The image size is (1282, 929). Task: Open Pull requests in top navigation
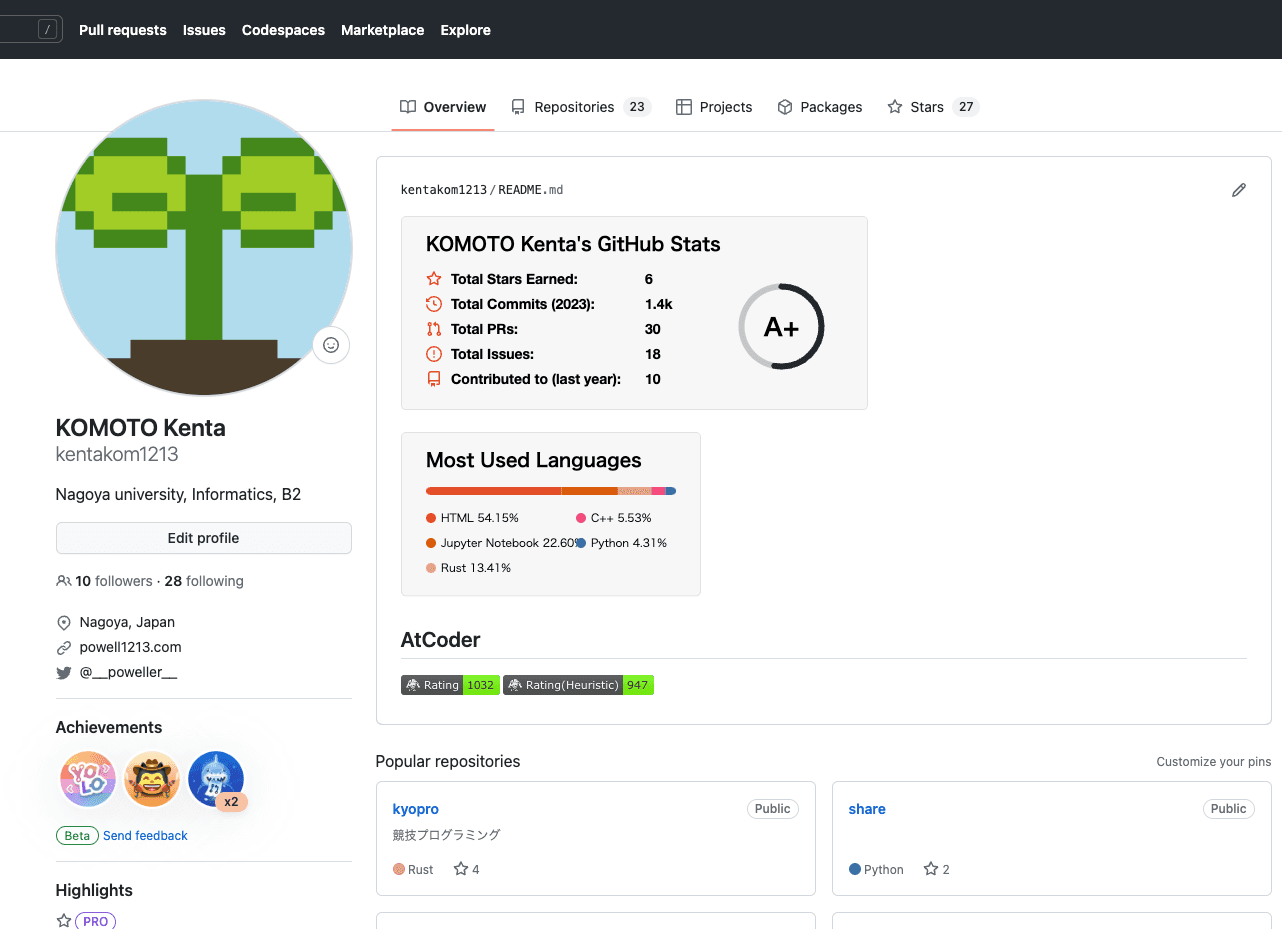(123, 30)
